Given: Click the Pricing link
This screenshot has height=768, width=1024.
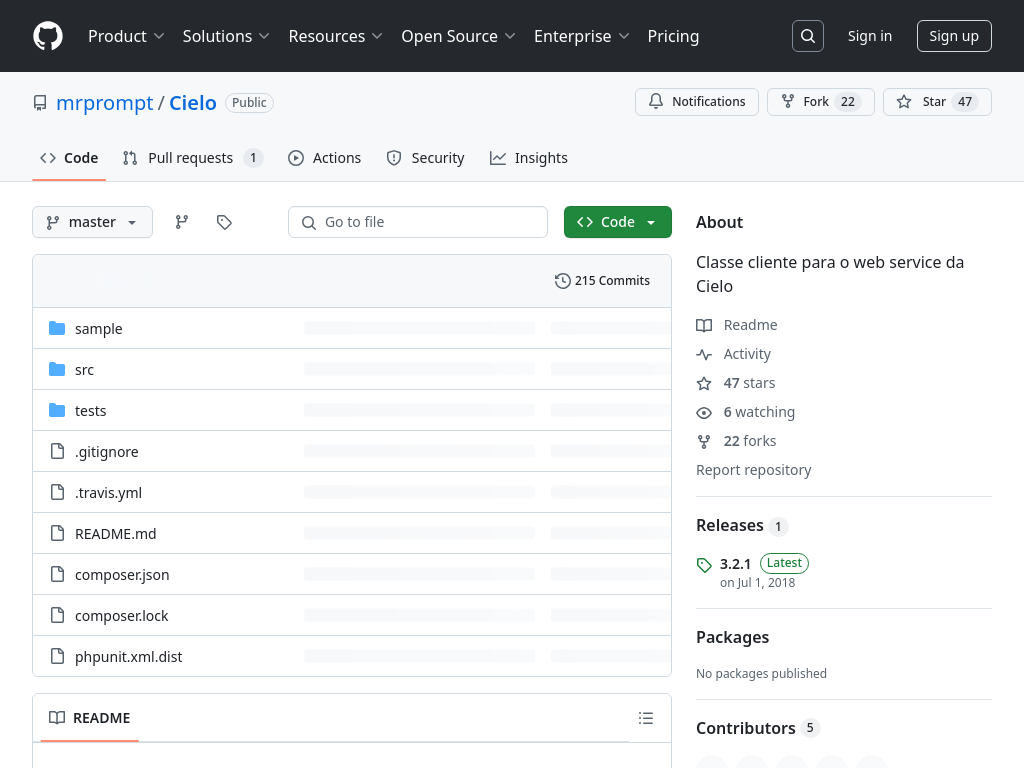Looking at the screenshot, I should tap(673, 36).
